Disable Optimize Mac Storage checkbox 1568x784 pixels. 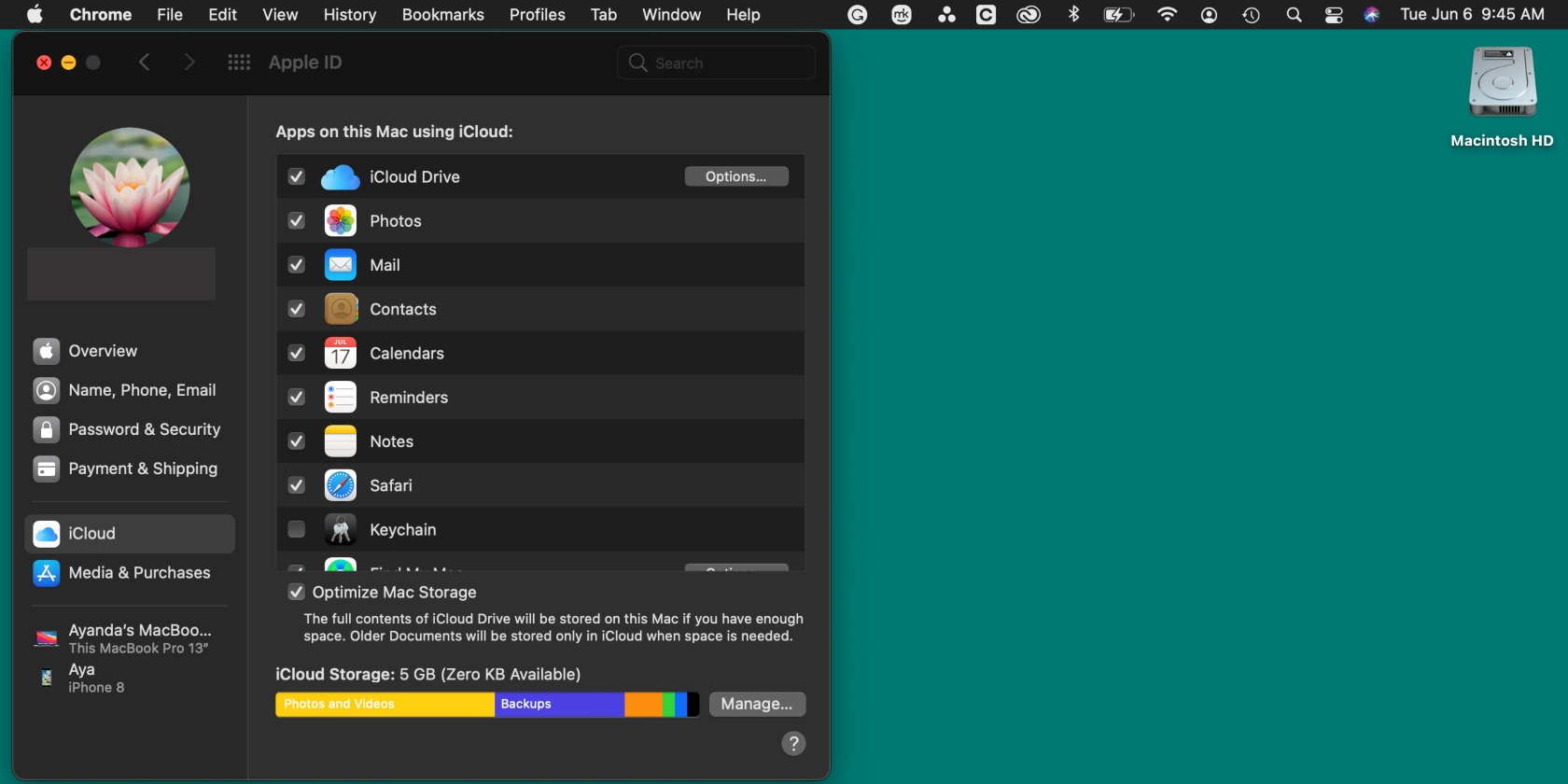tap(297, 593)
